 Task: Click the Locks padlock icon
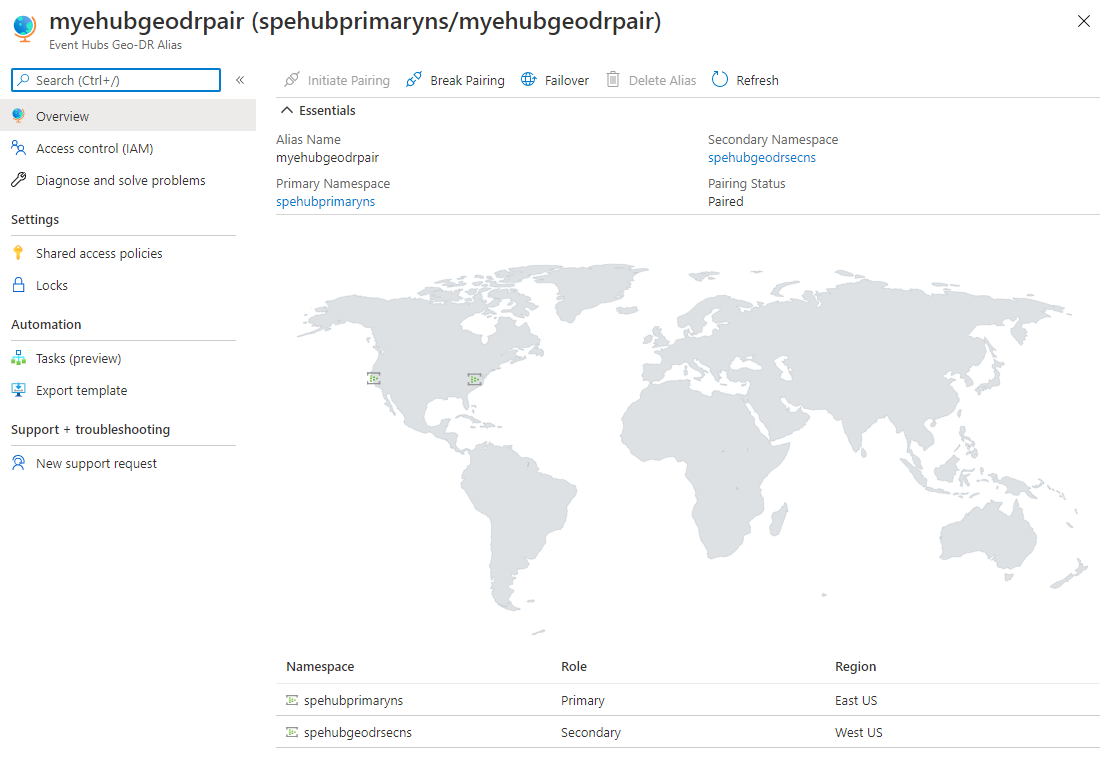tap(18, 285)
